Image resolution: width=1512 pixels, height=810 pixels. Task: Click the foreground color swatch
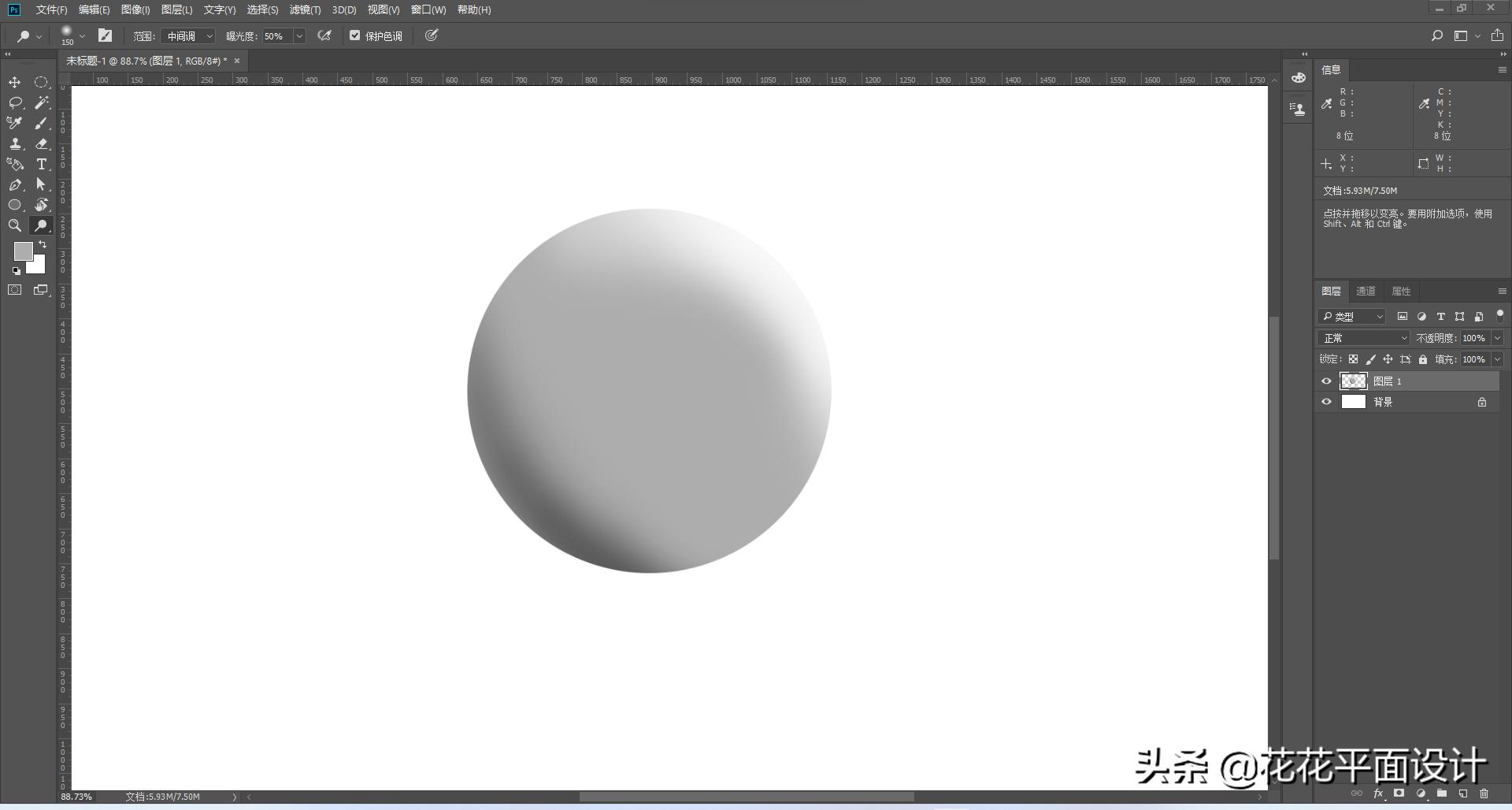(23, 251)
